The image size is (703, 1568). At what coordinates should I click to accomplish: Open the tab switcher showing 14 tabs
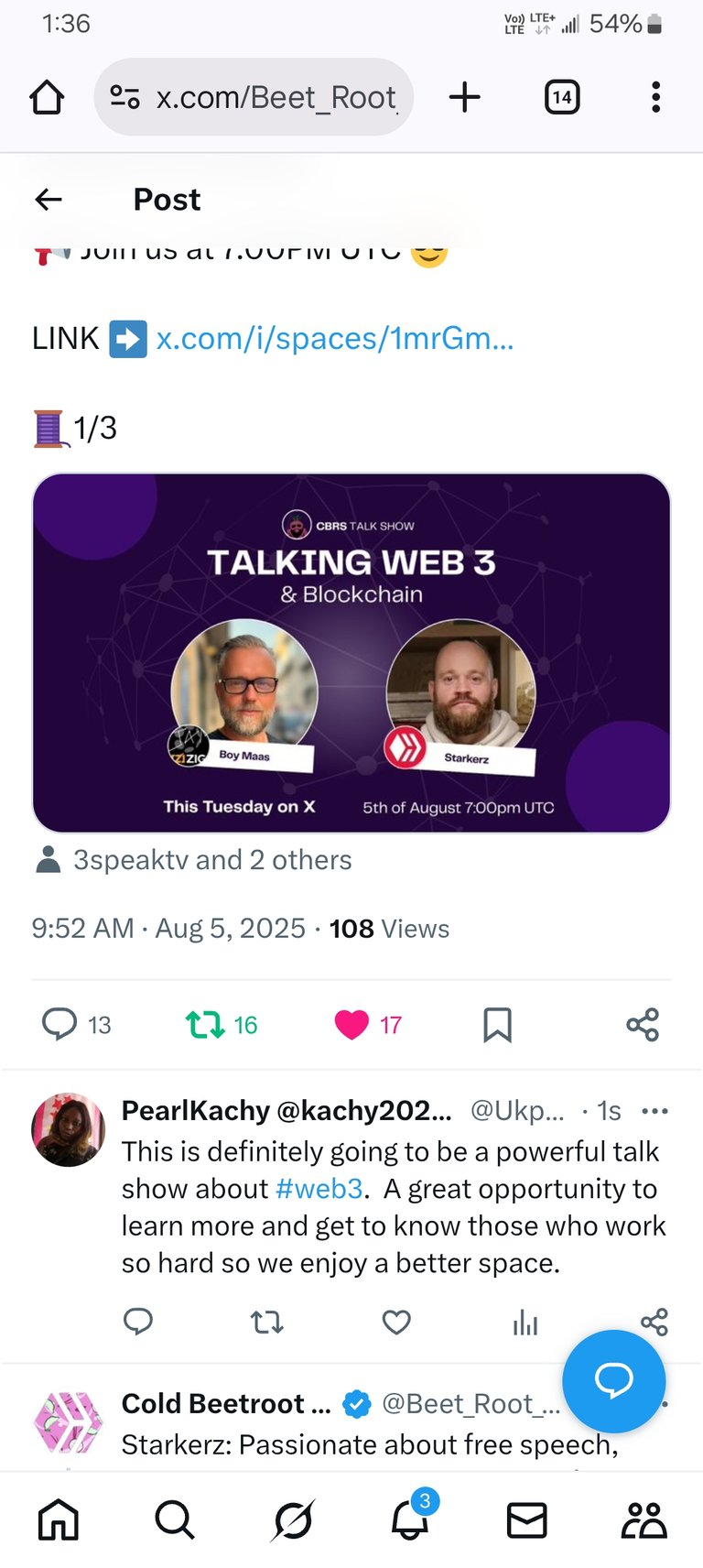click(562, 97)
